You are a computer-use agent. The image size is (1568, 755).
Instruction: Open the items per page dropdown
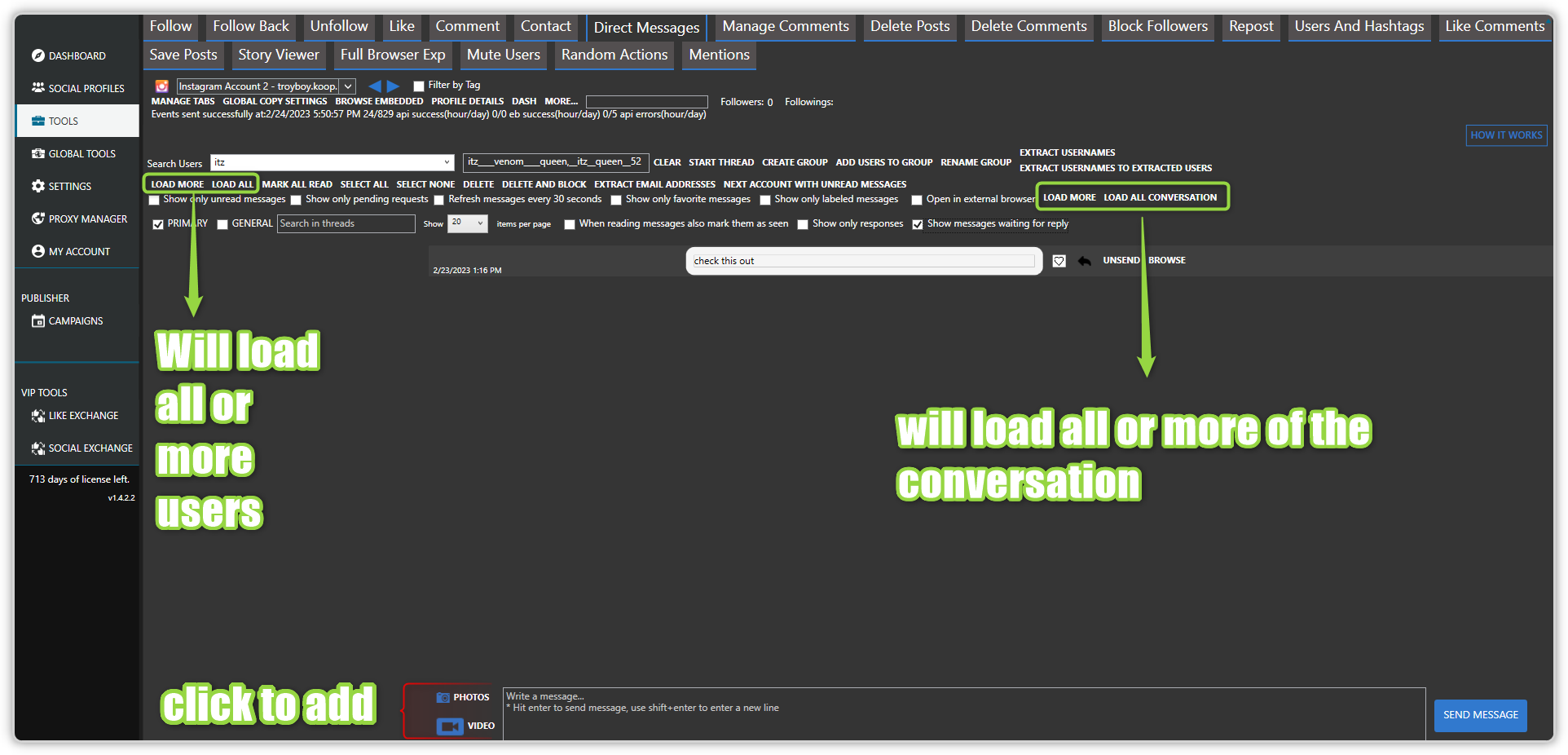[467, 223]
